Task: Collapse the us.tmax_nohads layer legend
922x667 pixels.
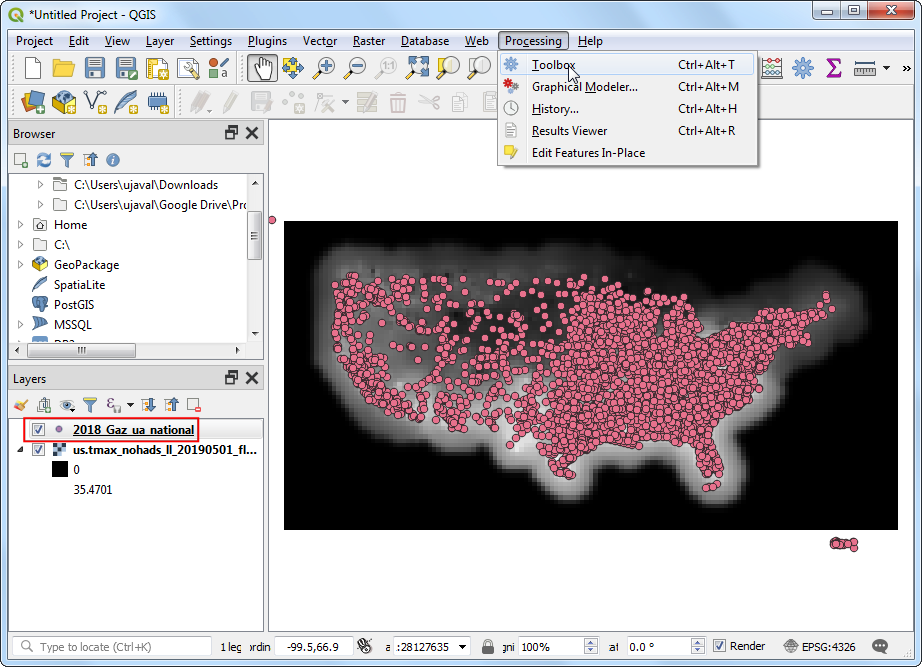Action: point(21,450)
